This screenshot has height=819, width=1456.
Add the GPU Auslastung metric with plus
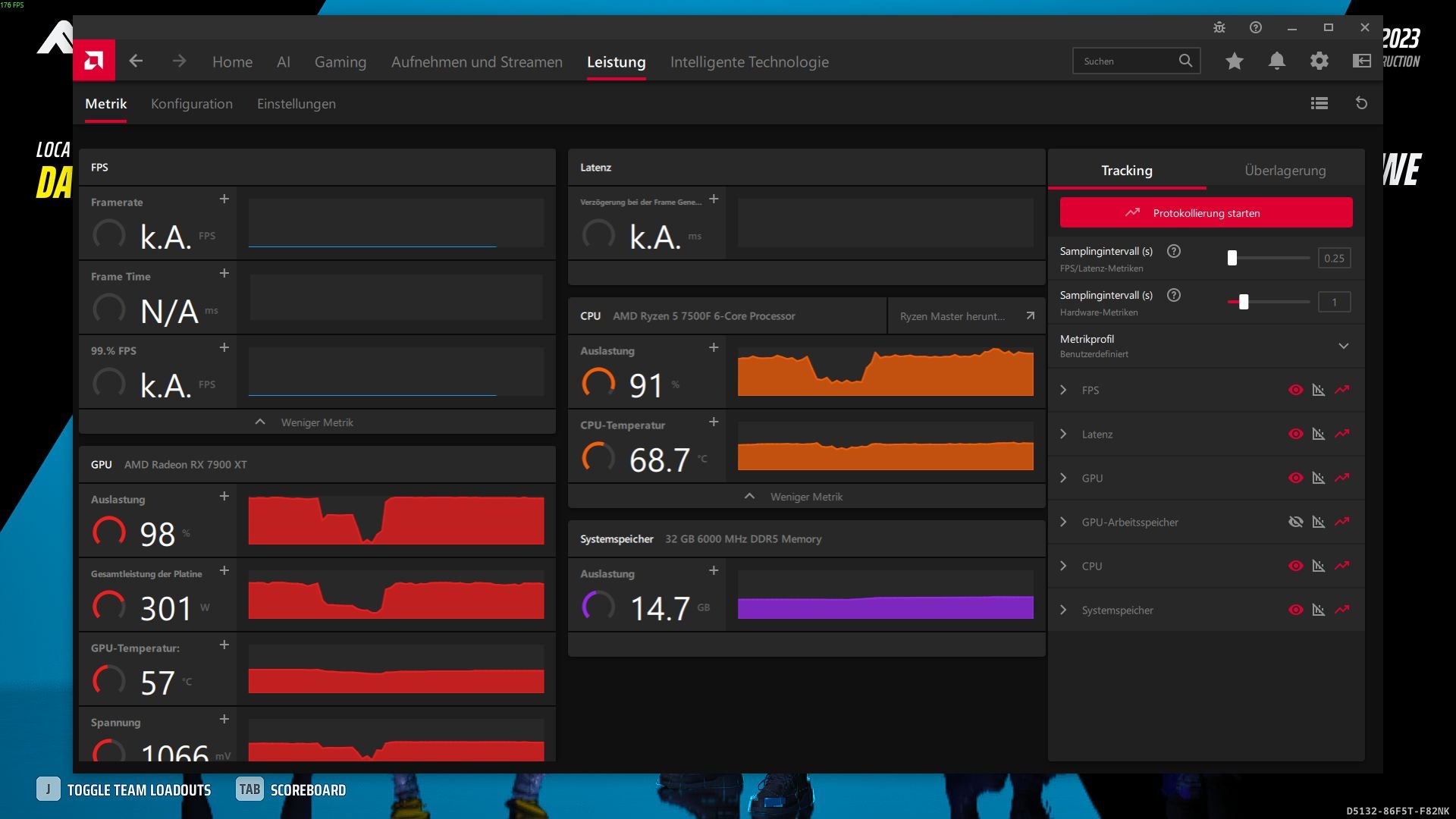click(x=224, y=496)
